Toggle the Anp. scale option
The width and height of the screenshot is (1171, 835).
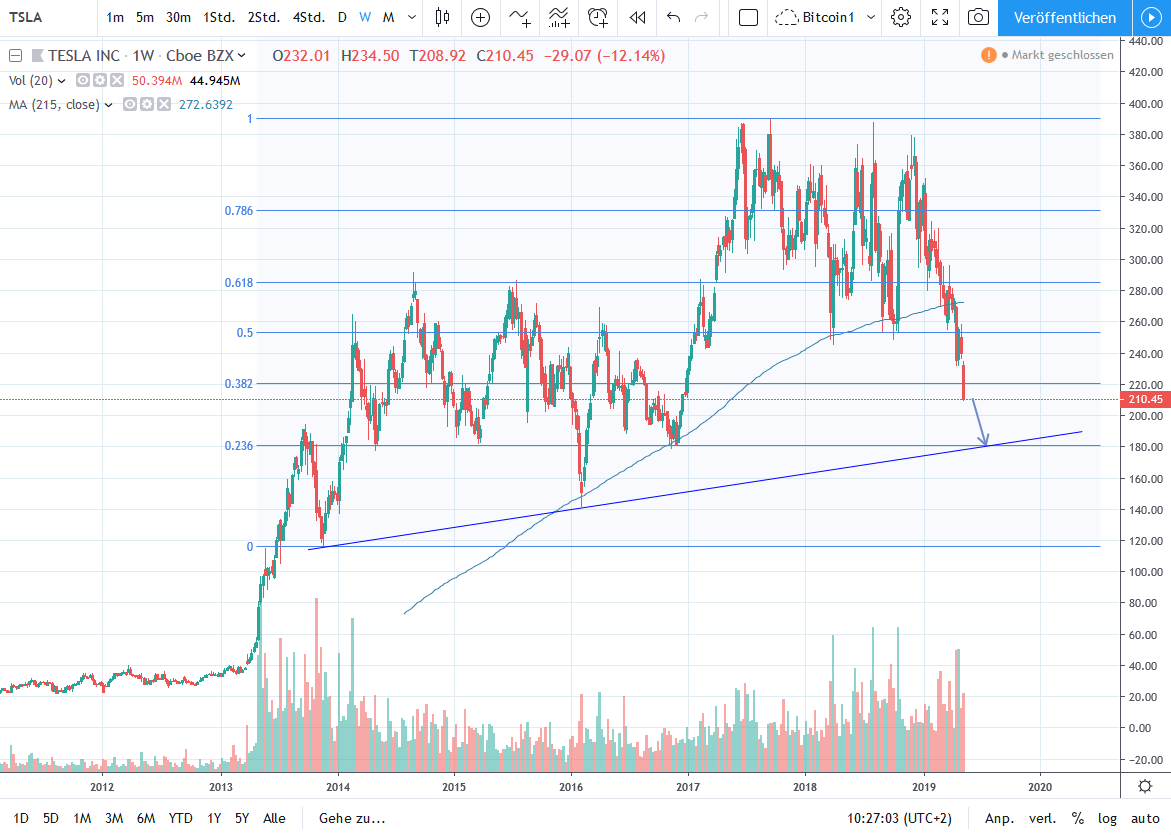click(x=999, y=818)
